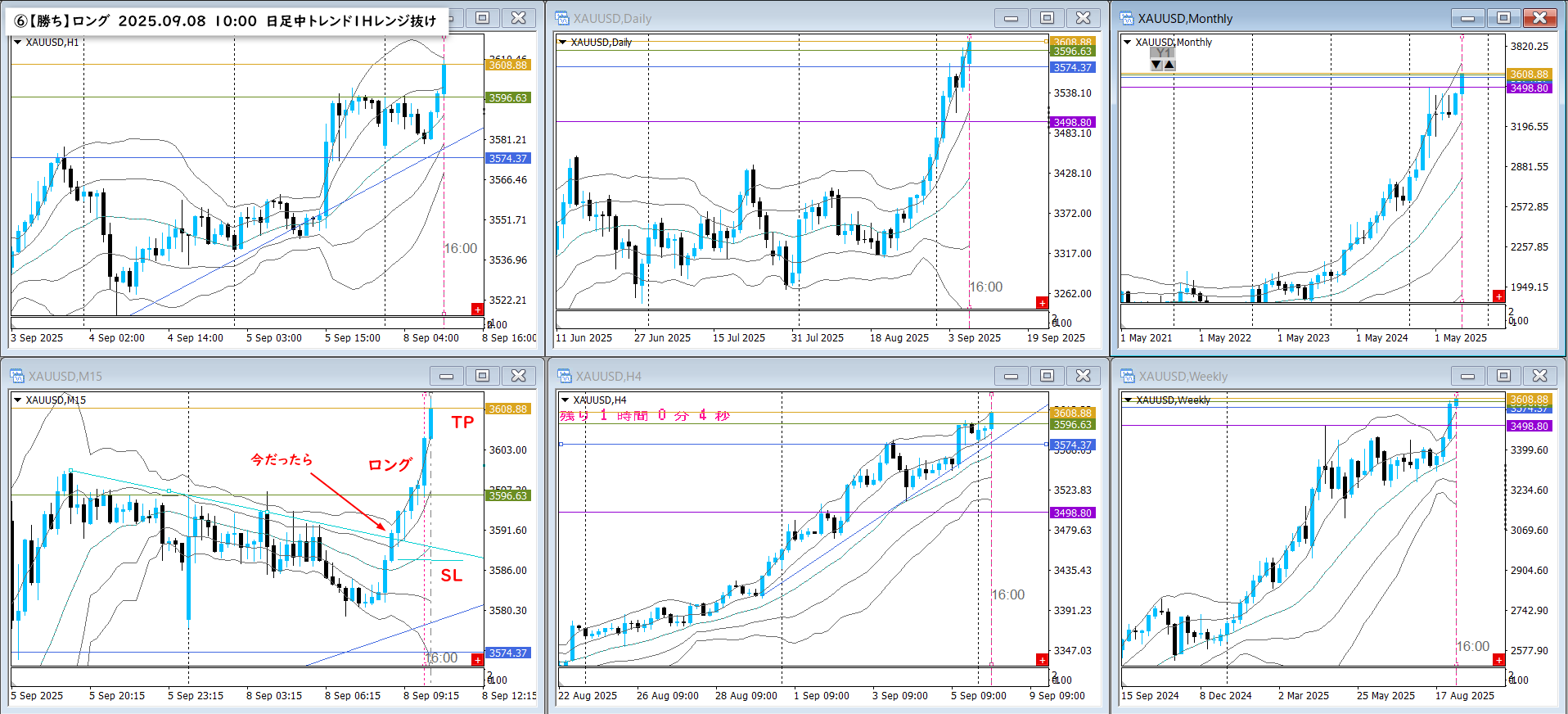Click the XAUUSD,Monthly chart window icon
Image resolution: width=1568 pixels, height=714 pixels.
coord(1127,18)
